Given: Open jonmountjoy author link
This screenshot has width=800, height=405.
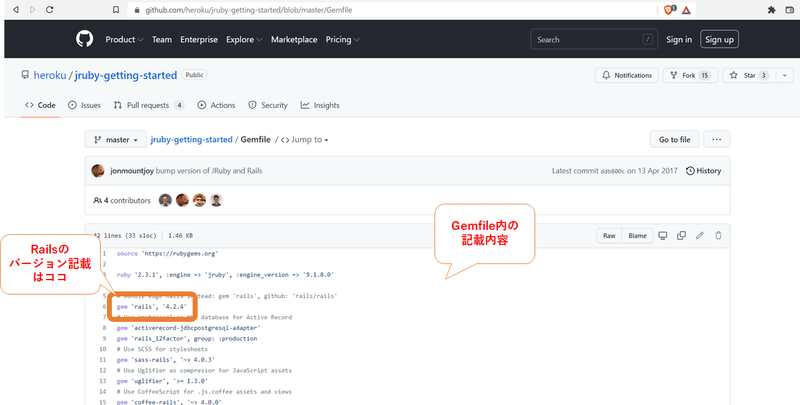Looking at the screenshot, I should point(132,171).
